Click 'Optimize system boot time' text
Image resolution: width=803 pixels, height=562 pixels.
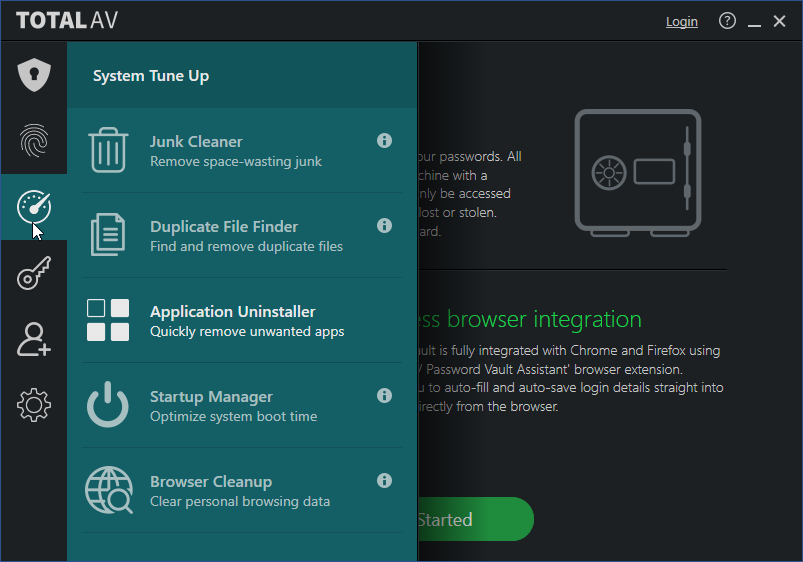234,417
